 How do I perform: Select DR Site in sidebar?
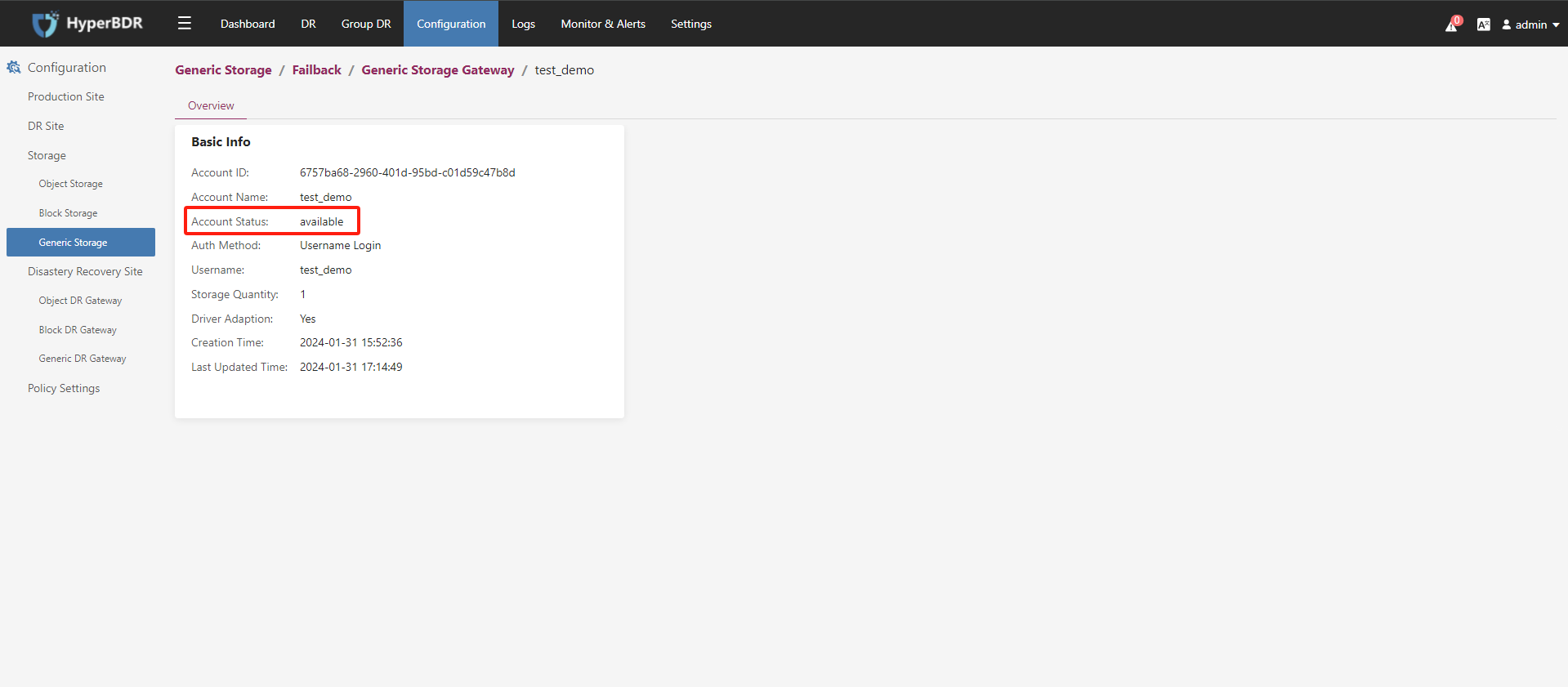point(46,126)
